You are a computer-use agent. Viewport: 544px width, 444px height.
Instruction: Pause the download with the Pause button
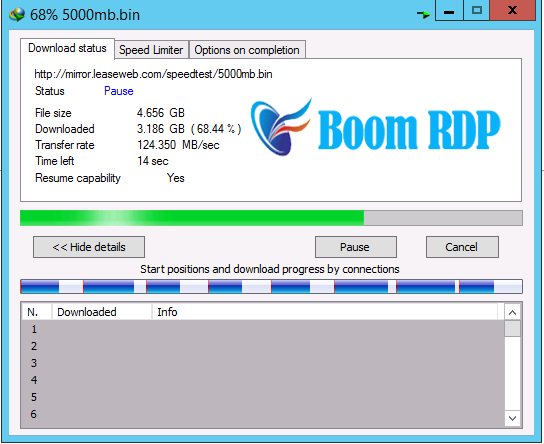pos(356,247)
